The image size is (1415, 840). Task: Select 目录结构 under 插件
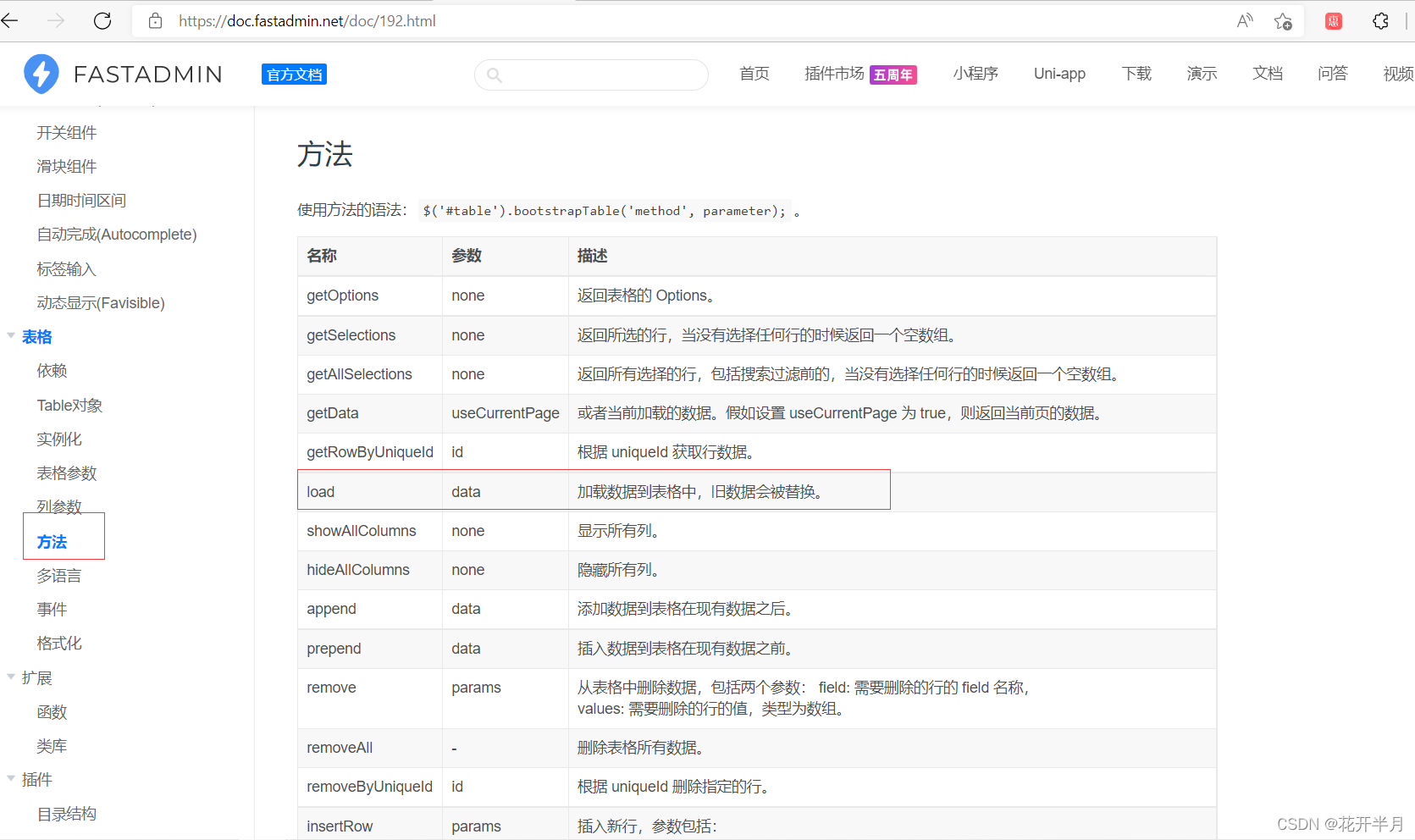(66, 813)
